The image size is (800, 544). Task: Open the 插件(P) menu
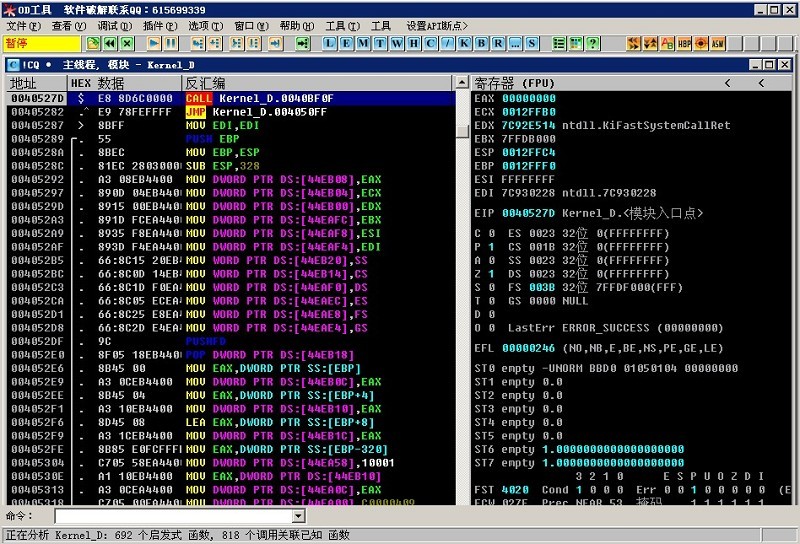click(160, 26)
